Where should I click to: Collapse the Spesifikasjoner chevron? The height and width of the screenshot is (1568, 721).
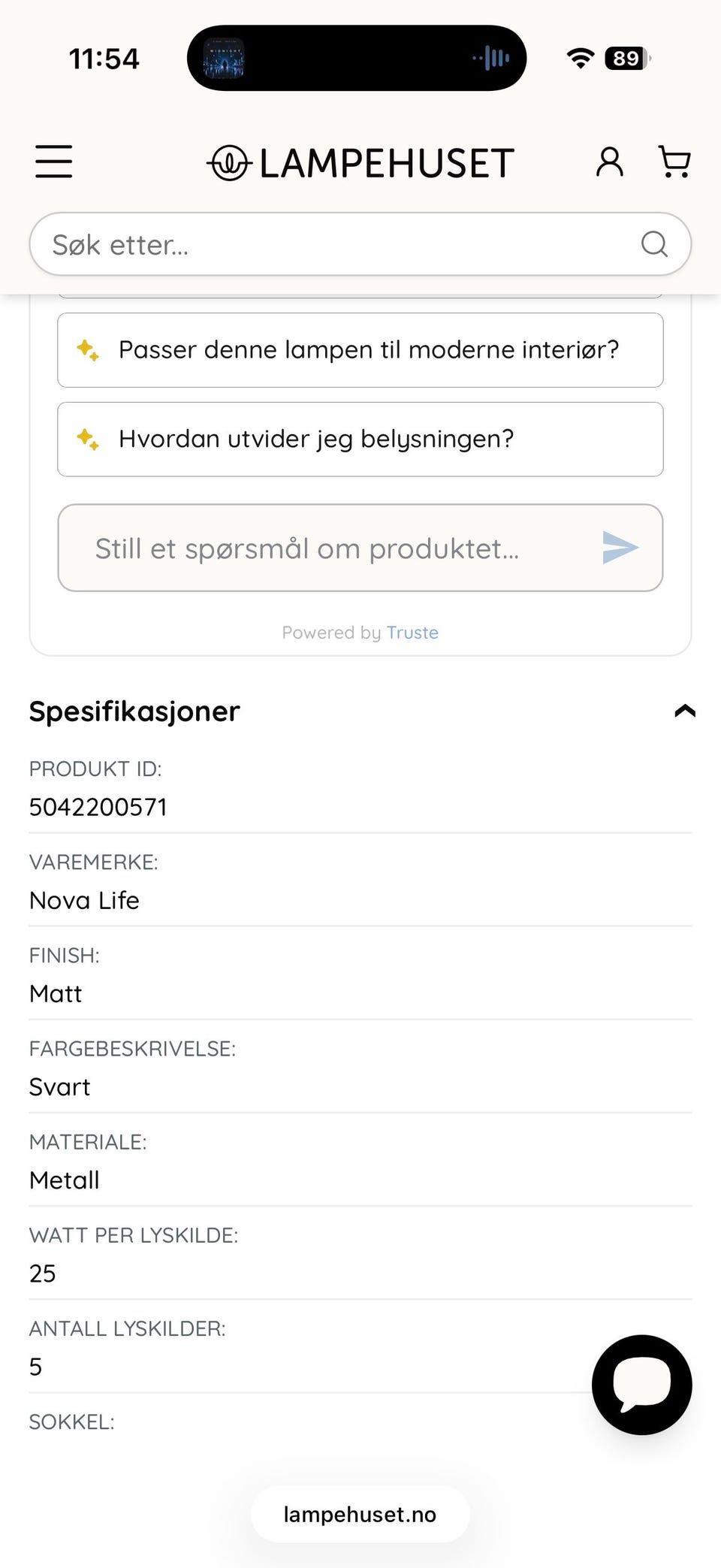(x=685, y=711)
